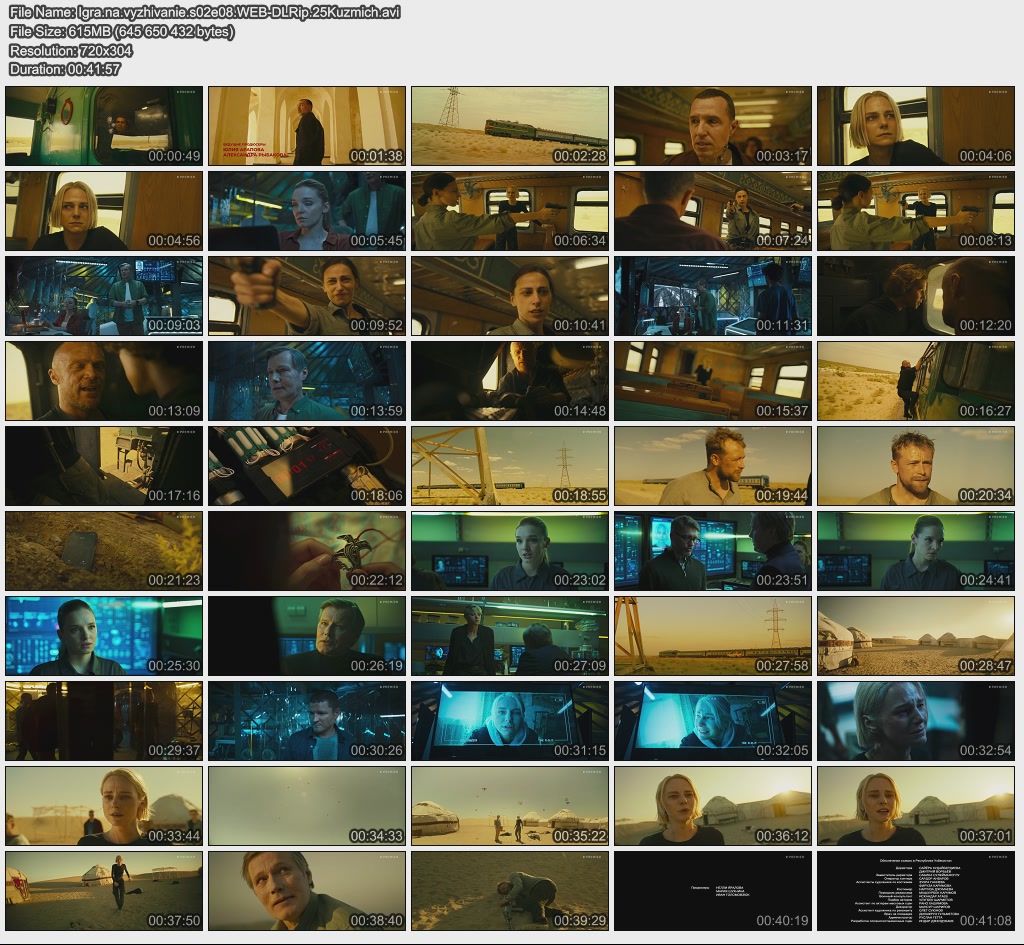Select the bomb timer frame 00:18:06
The width and height of the screenshot is (1024, 945).
point(307,466)
